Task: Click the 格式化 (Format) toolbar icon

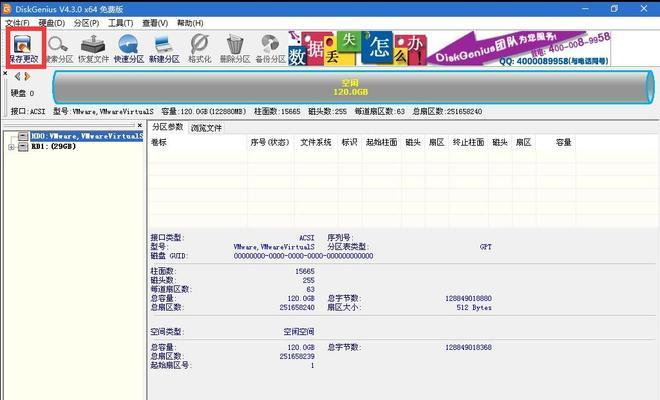Action: click(200, 49)
